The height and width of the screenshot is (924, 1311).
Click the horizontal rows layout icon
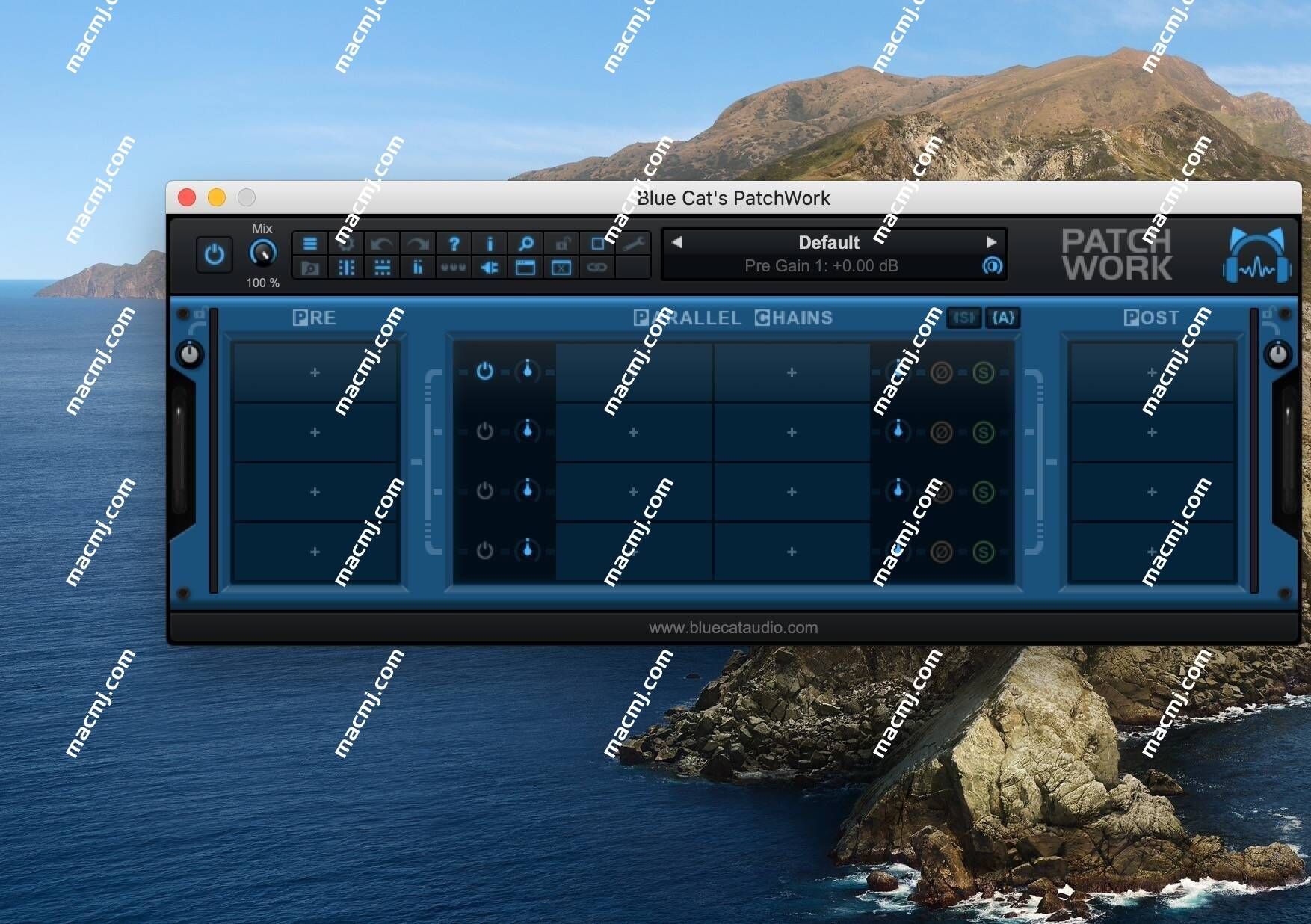pos(382,268)
